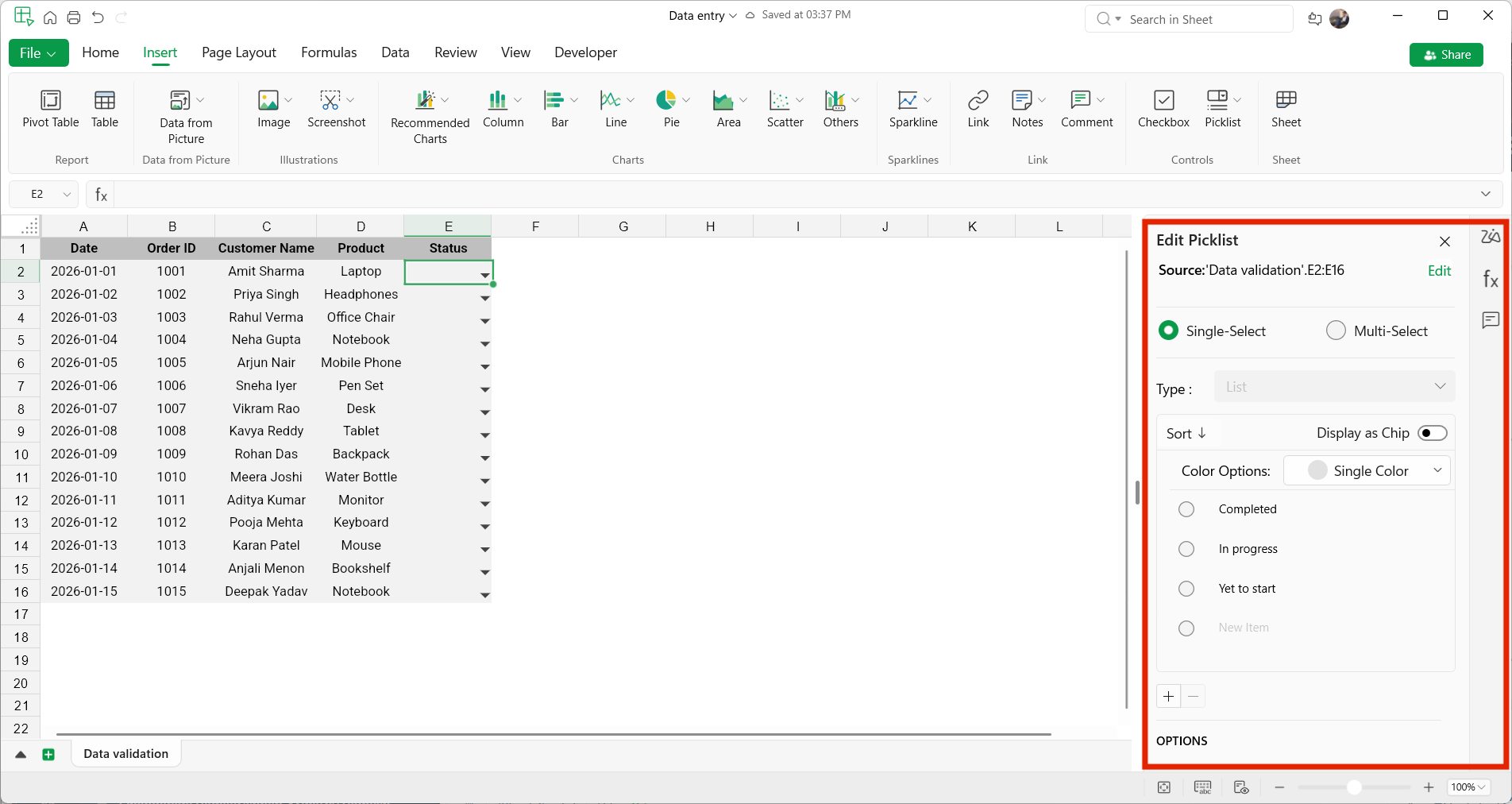The image size is (1512, 804).
Task: Click the Data from Picture icon
Action: [180, 101]
